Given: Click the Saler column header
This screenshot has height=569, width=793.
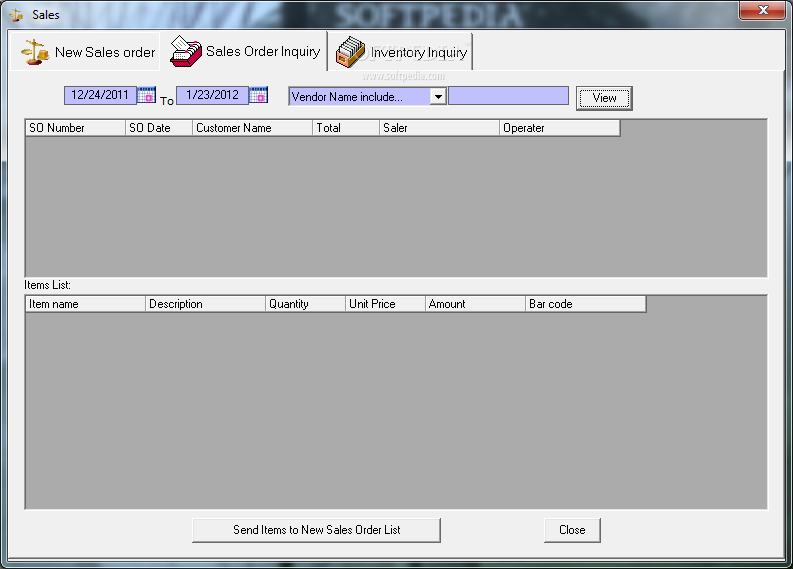Looking at the screenshot, I should pyautogui.click(x=439, y=128).
